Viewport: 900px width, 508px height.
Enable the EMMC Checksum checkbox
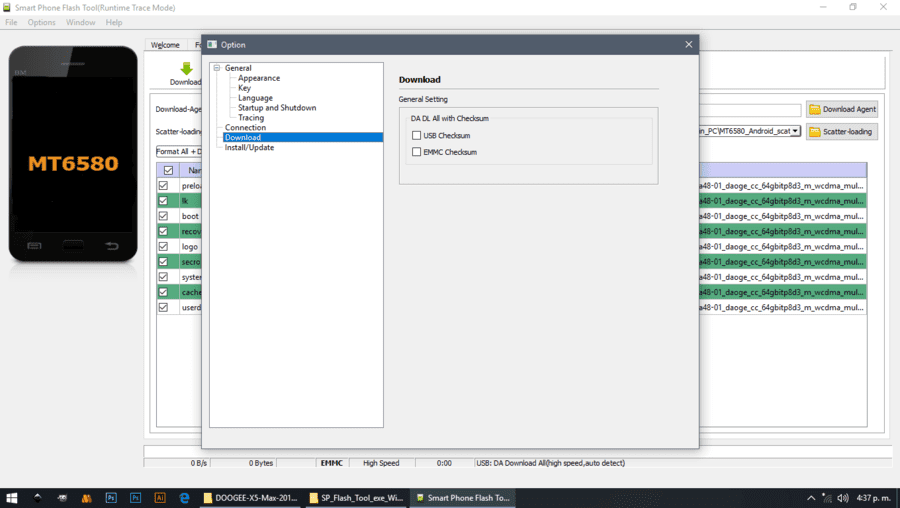point(416,152)
